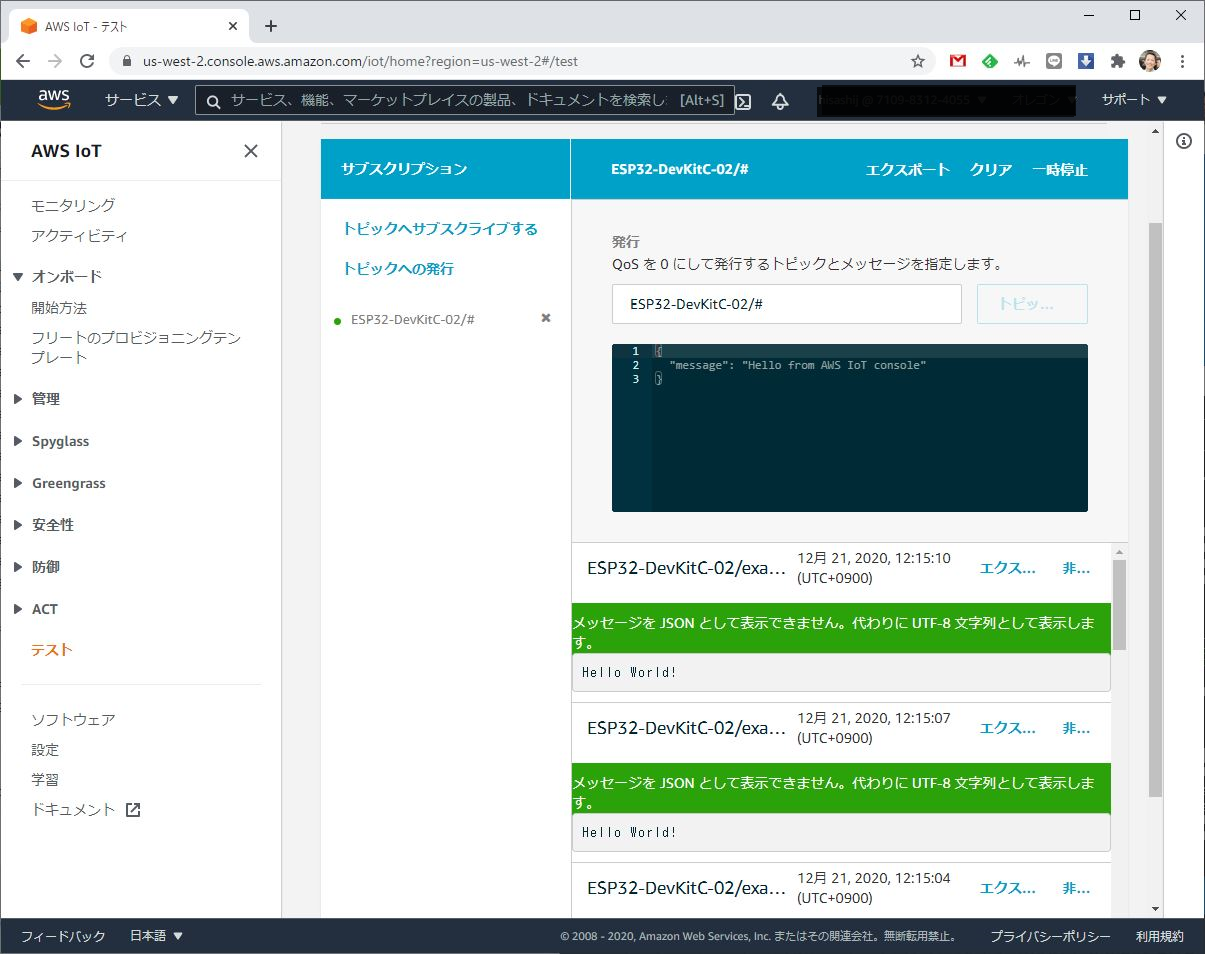Open the green diamond extension icon
Viewport: 1205px width, 954px height.
[x=990, y=61]
